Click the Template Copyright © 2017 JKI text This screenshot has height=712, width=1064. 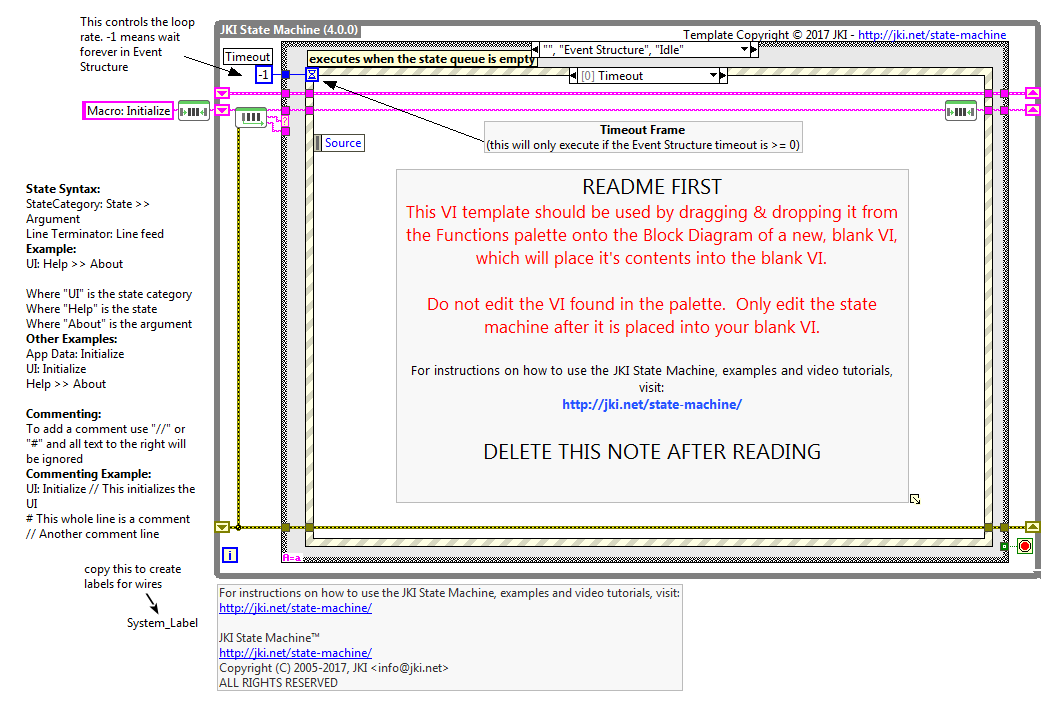coord(765,35)
